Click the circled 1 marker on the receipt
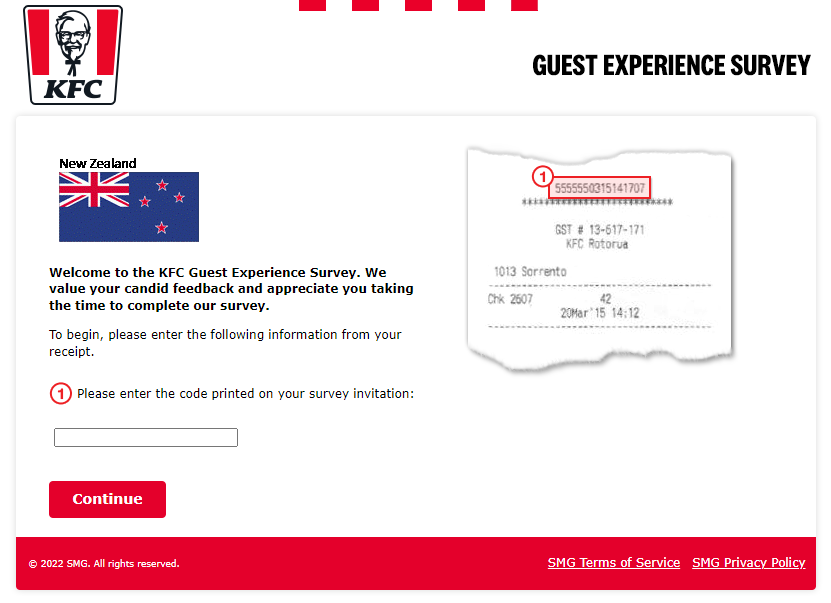831x603 pixels. click(542, 177)
